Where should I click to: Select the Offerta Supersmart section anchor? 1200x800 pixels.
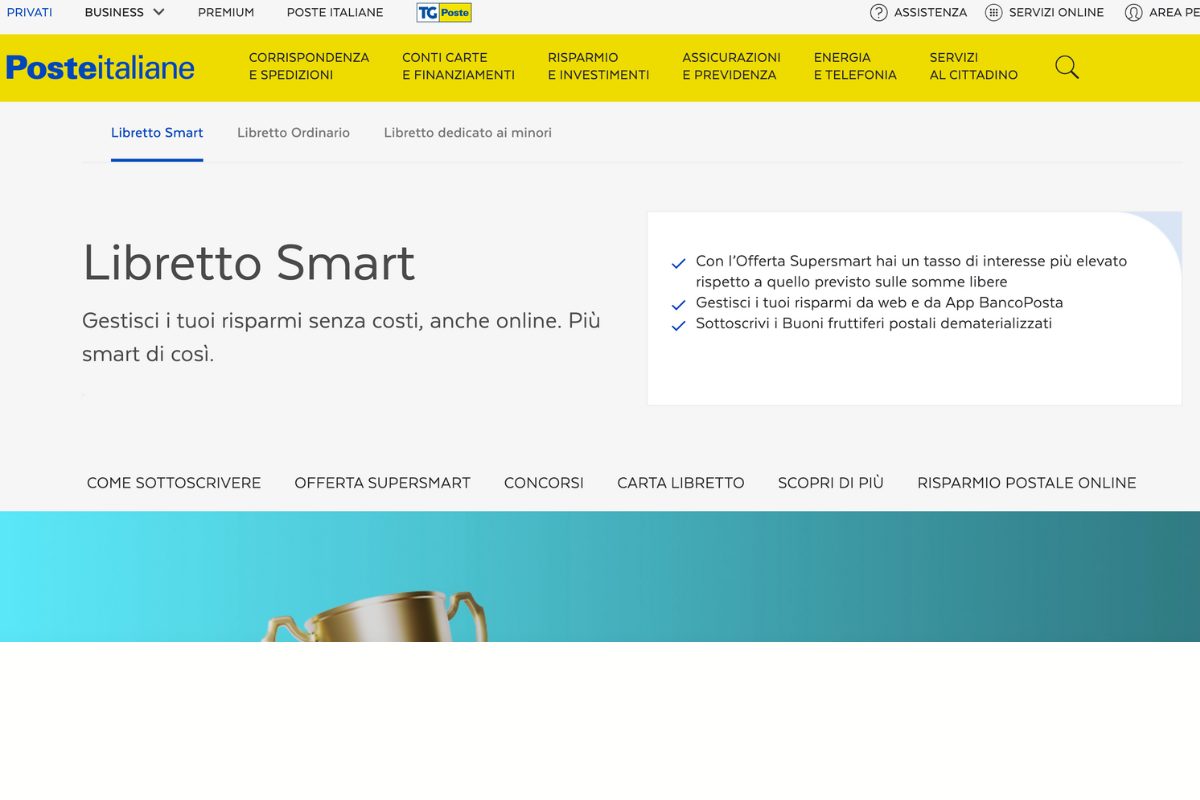(383, 482)
